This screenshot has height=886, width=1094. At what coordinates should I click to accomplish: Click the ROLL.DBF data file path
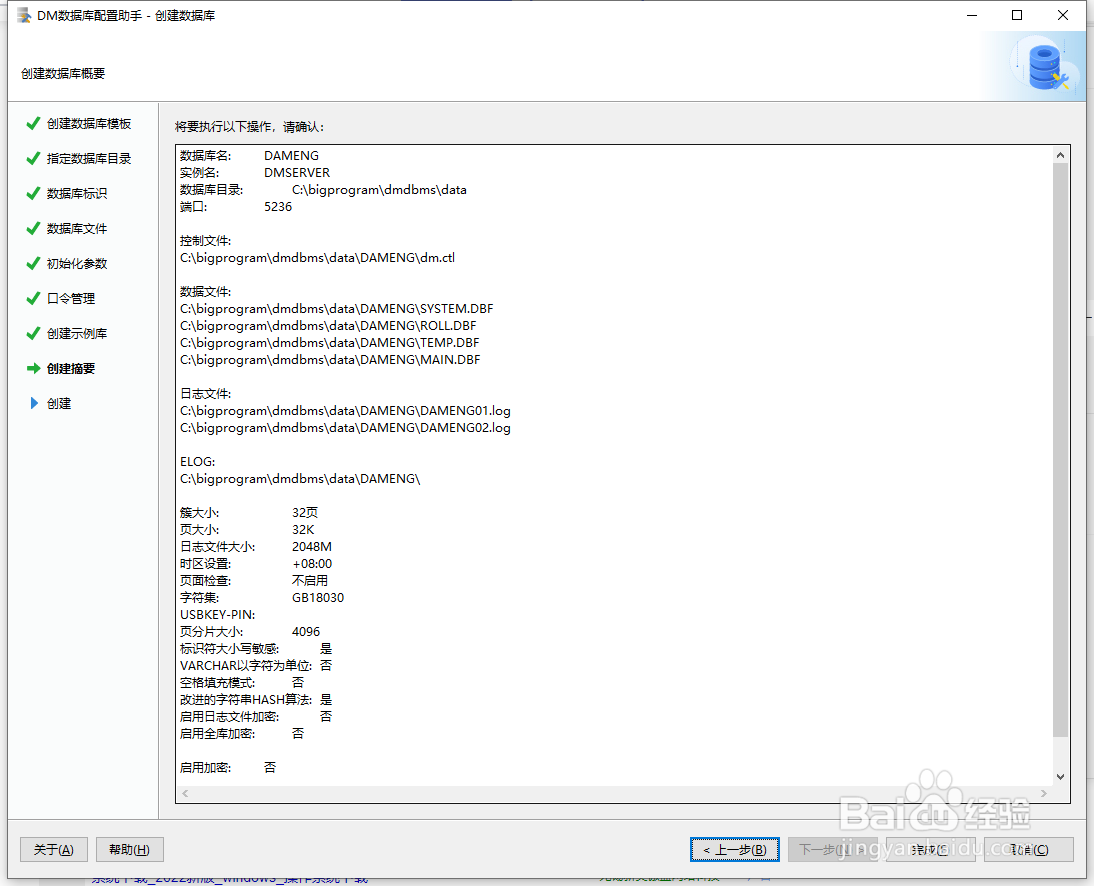click(x=328, y=325)
